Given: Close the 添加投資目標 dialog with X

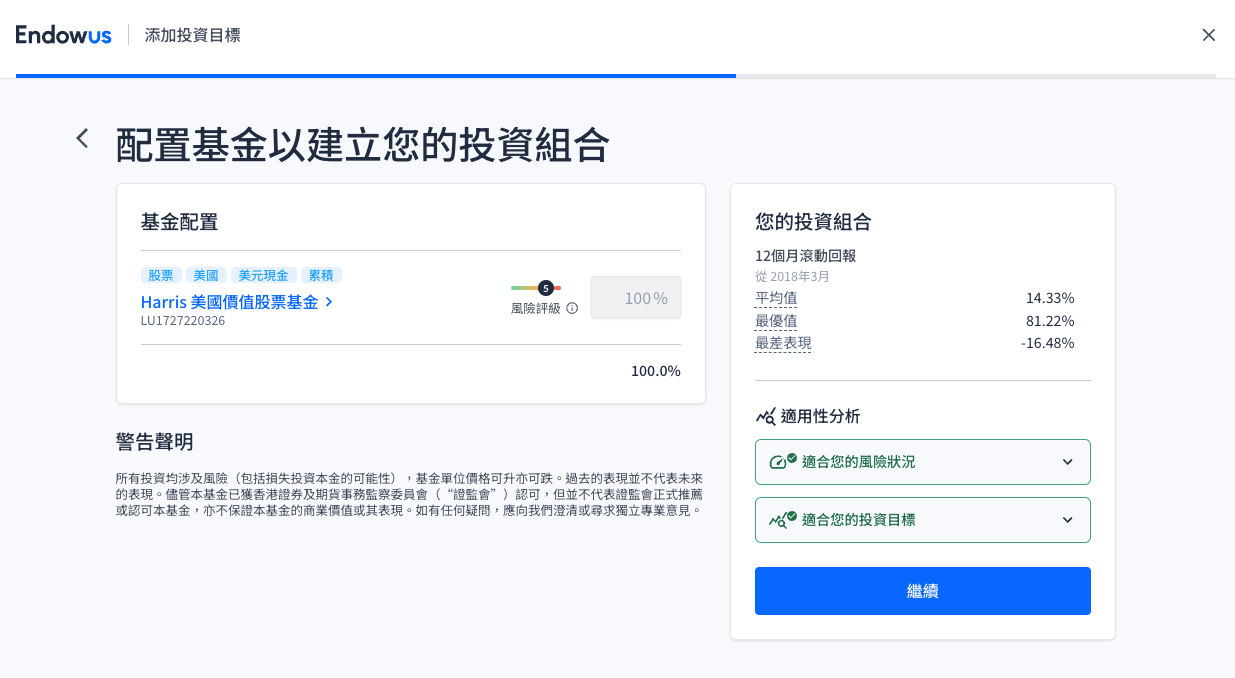Looking at the screenshot, I should click(x=1208, y=35).
